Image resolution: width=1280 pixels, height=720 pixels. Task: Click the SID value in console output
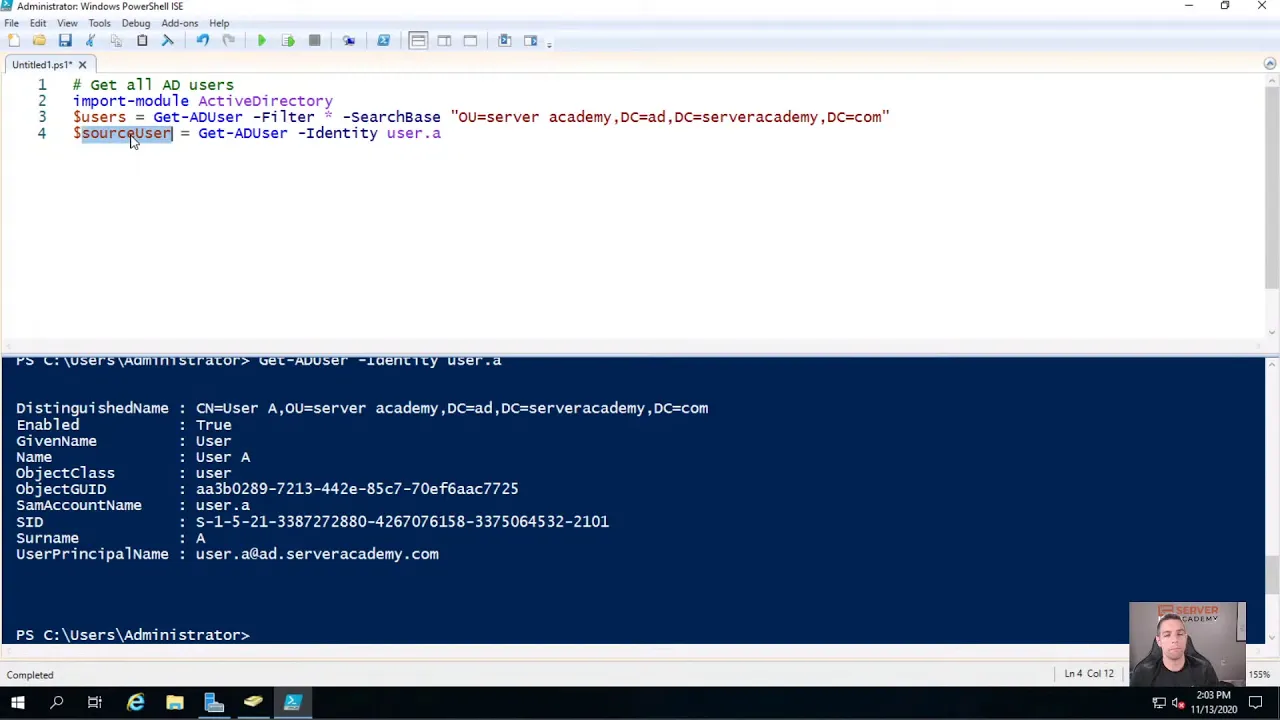[x=402, y=521]
